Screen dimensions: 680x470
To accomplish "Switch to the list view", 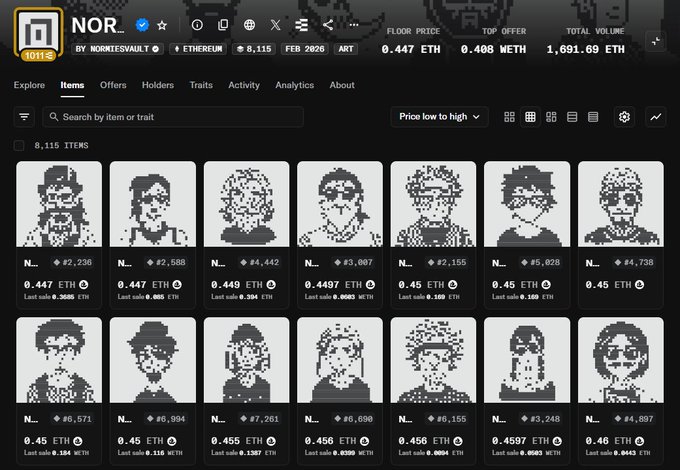I will [572, 117].
